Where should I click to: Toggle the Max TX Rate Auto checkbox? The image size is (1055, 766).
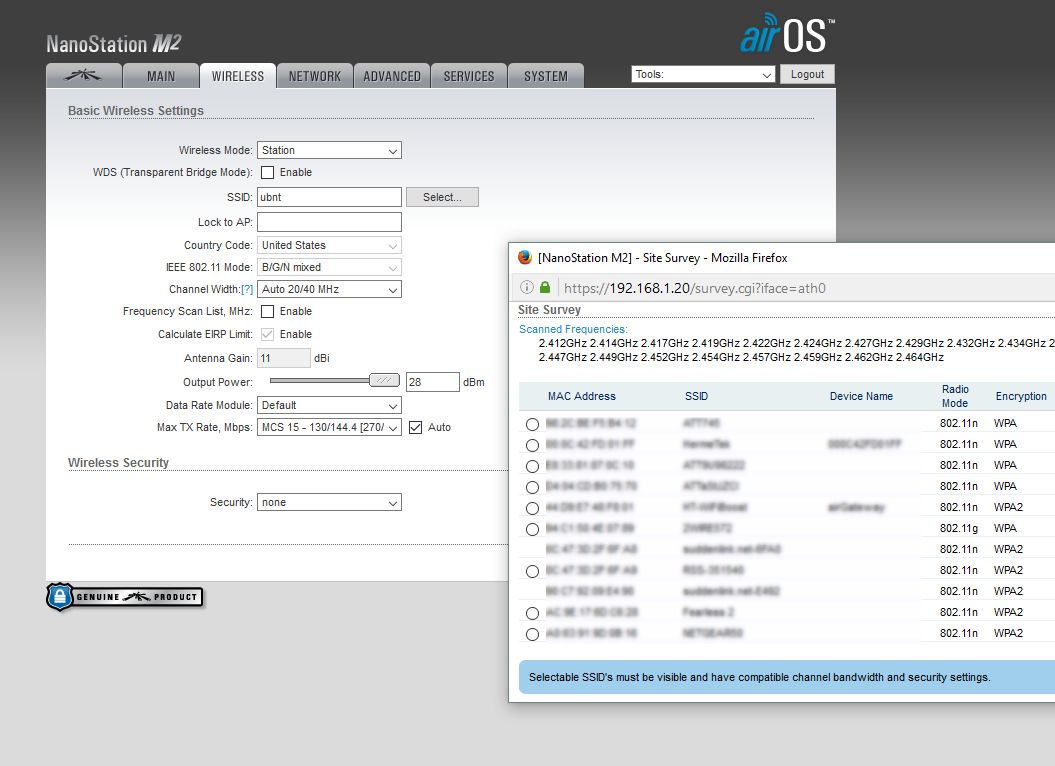pyautogui.click(x=416, y=427)
